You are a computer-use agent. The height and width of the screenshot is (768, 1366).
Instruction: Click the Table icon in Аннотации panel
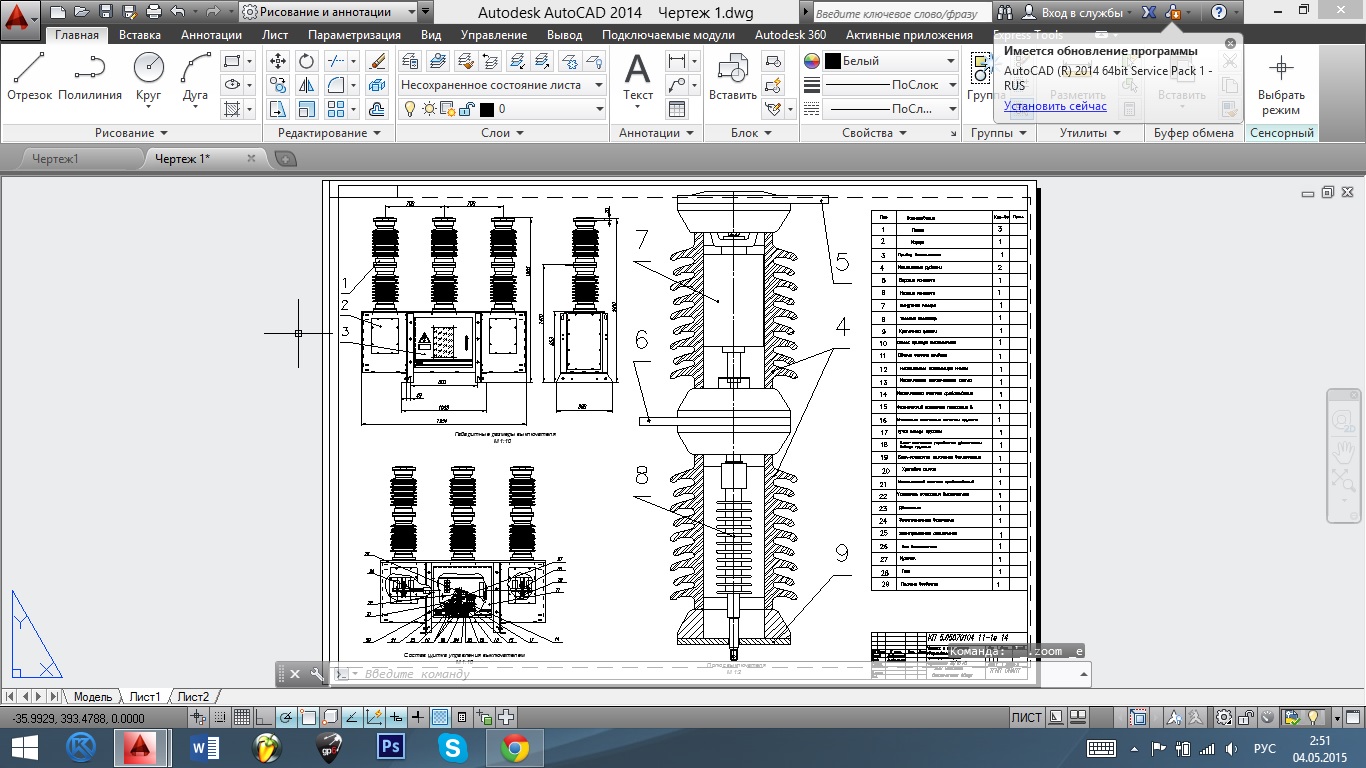(x=677, y=109)
